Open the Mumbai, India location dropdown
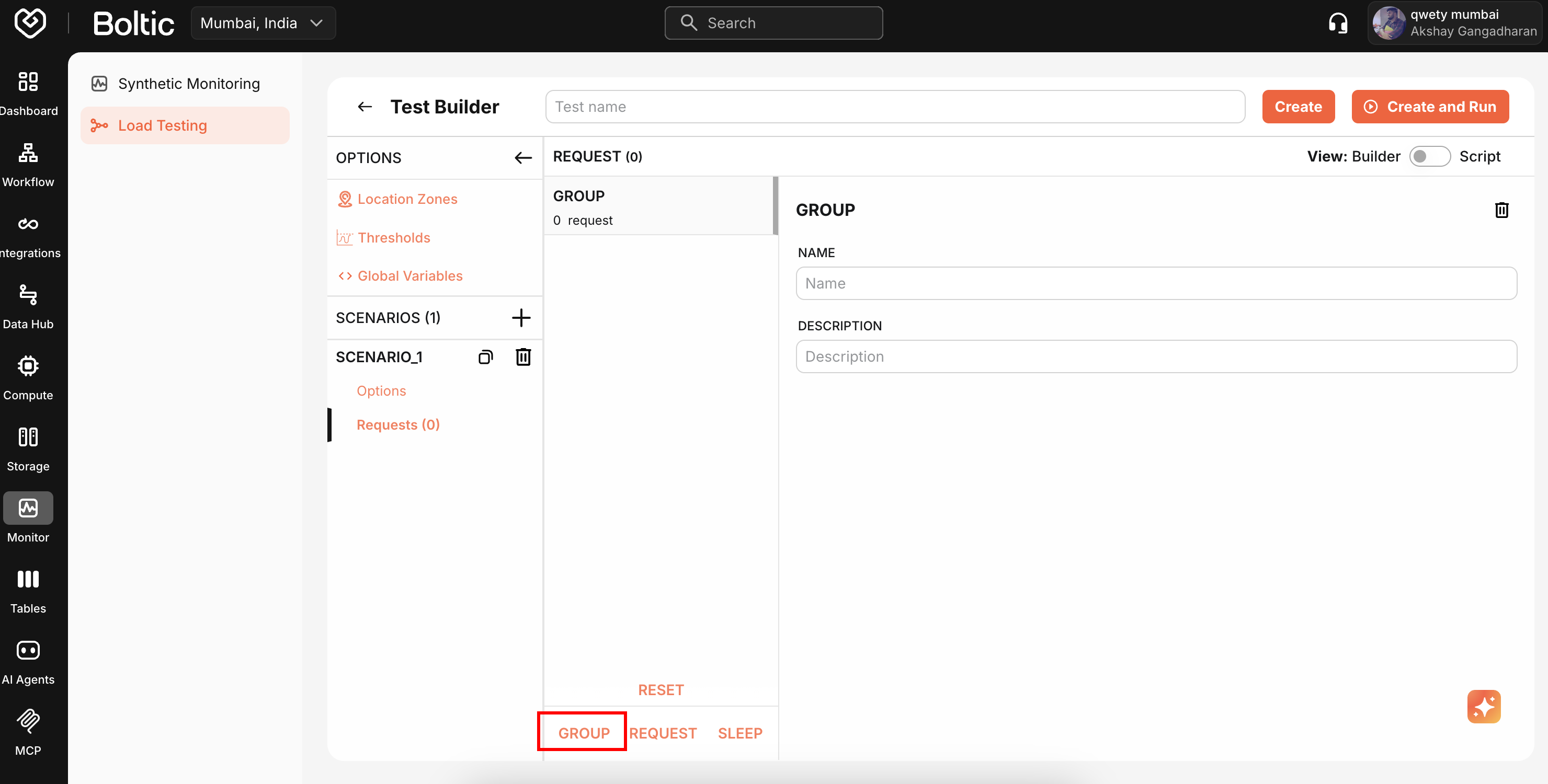Screen dimensions: 1548x784 tap(263, 23)
